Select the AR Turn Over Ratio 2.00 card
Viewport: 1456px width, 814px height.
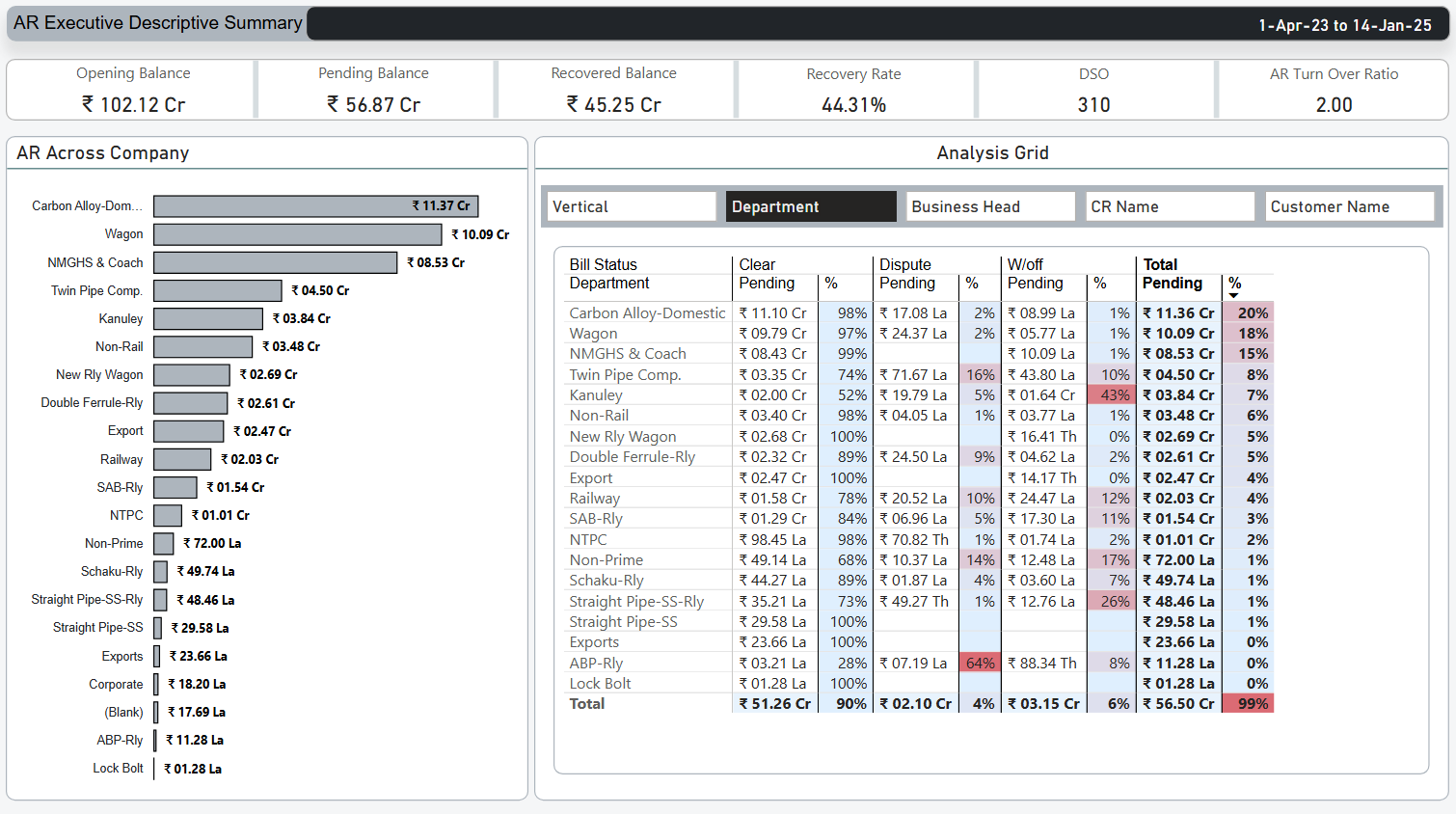pyautogui.click(x=1335, y=90)
